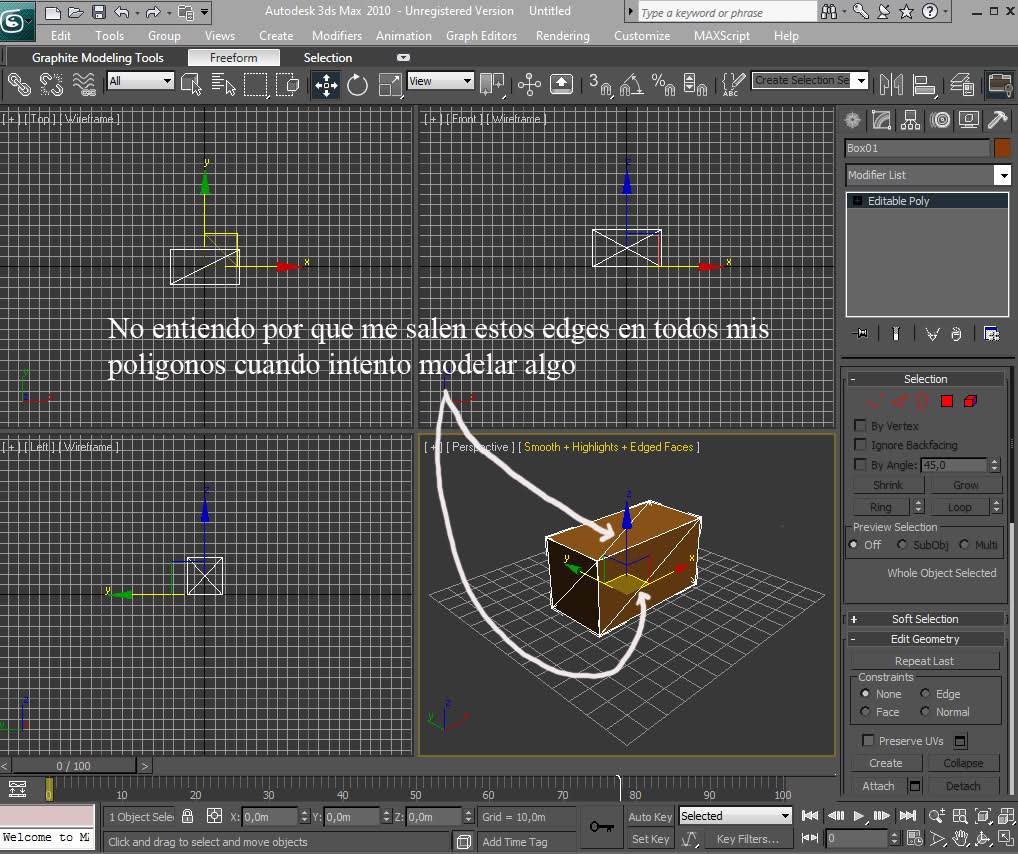Click the Grow selection button
This screenshot has height=854, width=1018.
[965, 485]
